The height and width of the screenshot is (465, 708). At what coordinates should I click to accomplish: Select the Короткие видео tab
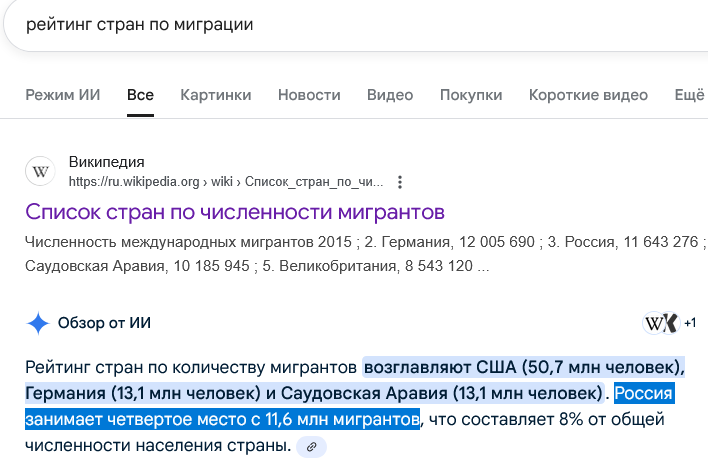pos(588,95)
